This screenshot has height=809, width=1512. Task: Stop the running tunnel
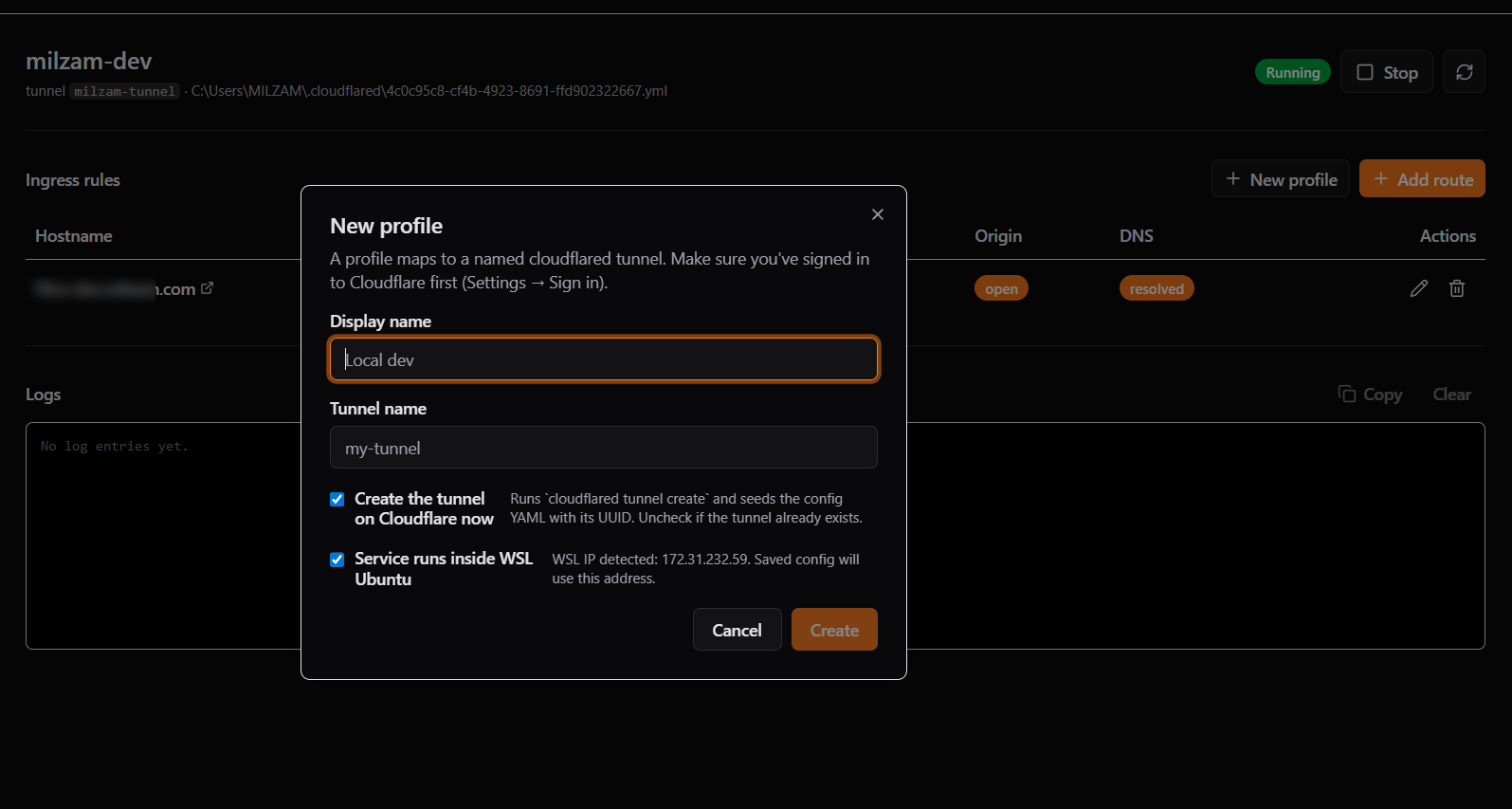click(x=1387, y=72)
